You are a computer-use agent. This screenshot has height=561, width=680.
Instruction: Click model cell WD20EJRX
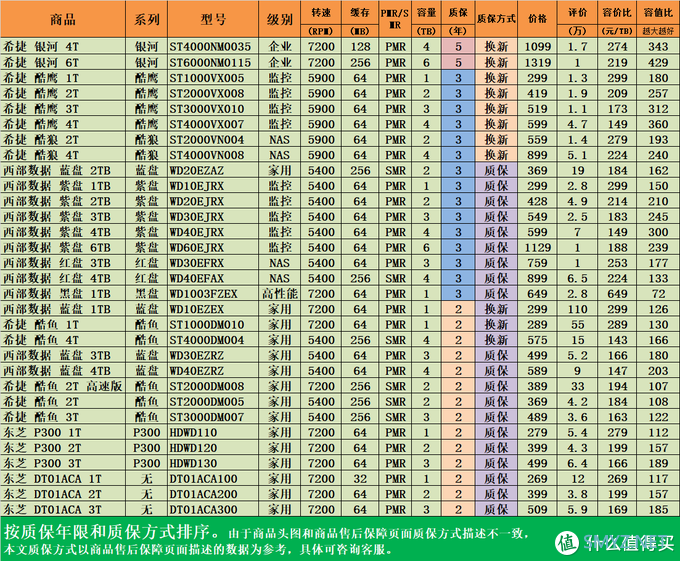click(x=197, y=201)
